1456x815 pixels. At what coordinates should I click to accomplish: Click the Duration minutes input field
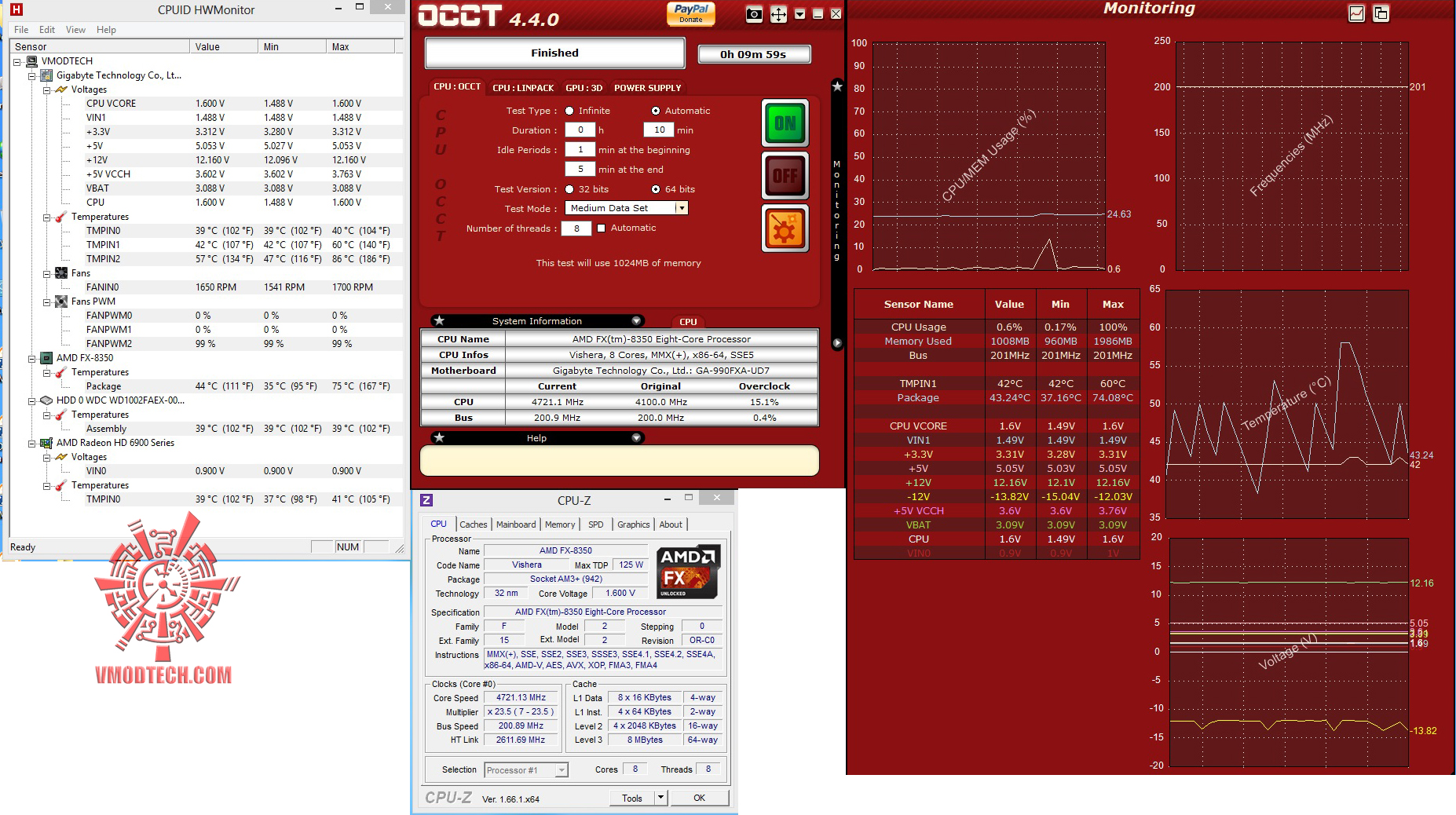[659, 130]
